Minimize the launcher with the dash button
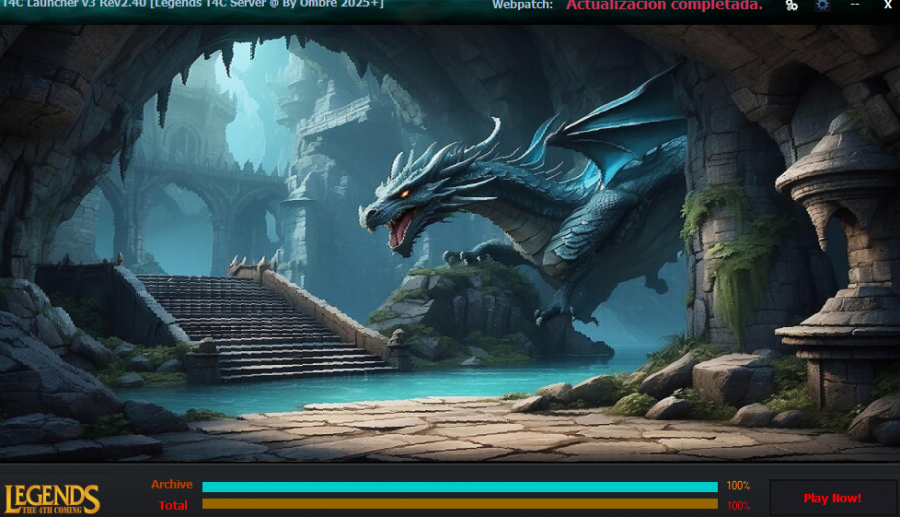Viewport: 900px width, 517px height. tap(855, 5)
